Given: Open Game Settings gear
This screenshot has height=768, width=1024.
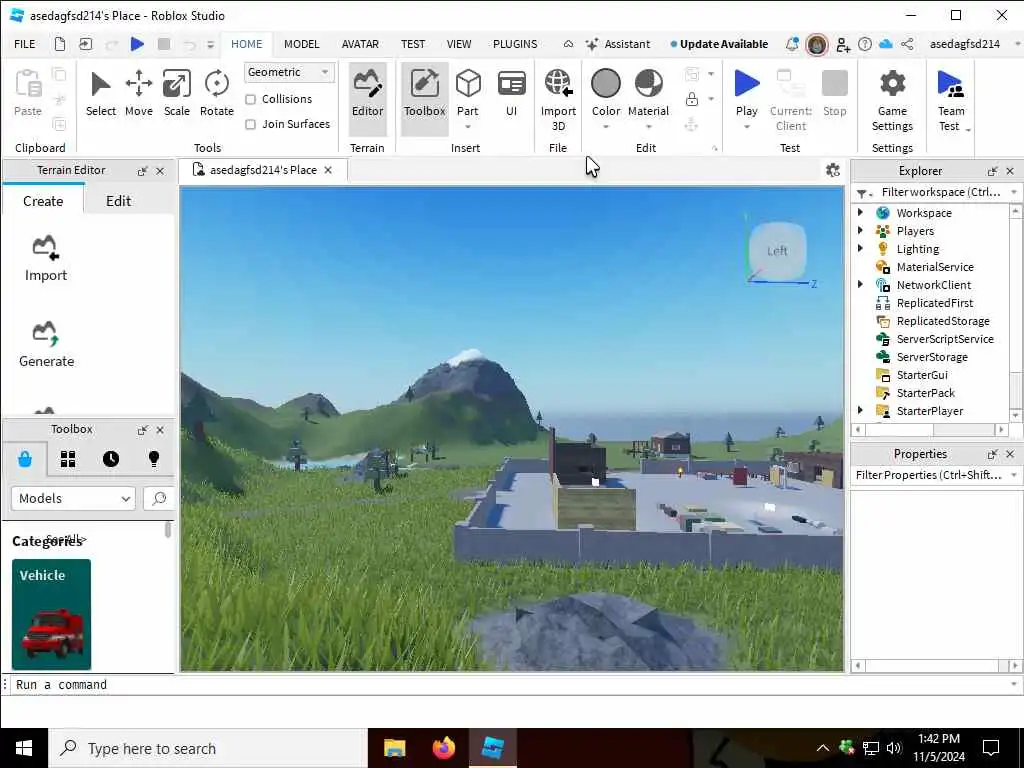Looking at the screenshot, I should [x=892, y=99].
